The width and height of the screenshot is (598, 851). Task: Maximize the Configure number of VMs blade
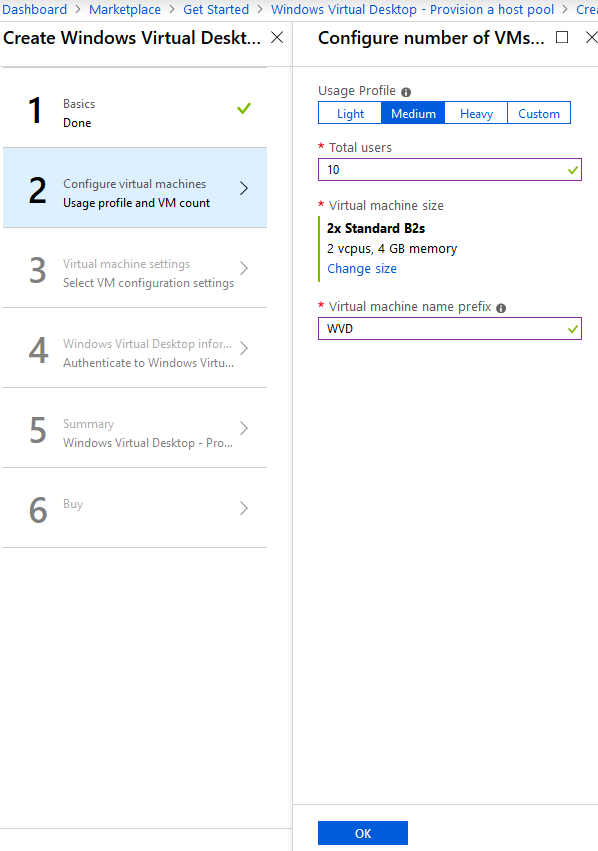pyautogui.click(x=562, y=37)
